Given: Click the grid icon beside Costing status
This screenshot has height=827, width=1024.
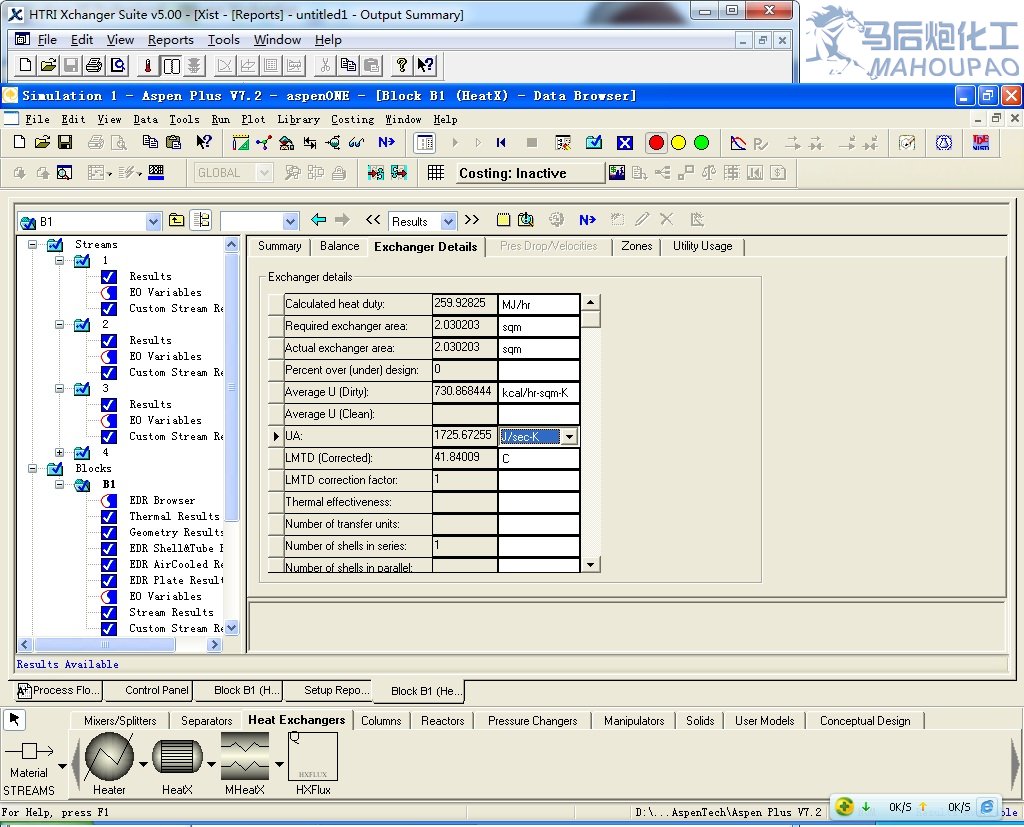Looking at the screenshot, I should tap(436, 172).
